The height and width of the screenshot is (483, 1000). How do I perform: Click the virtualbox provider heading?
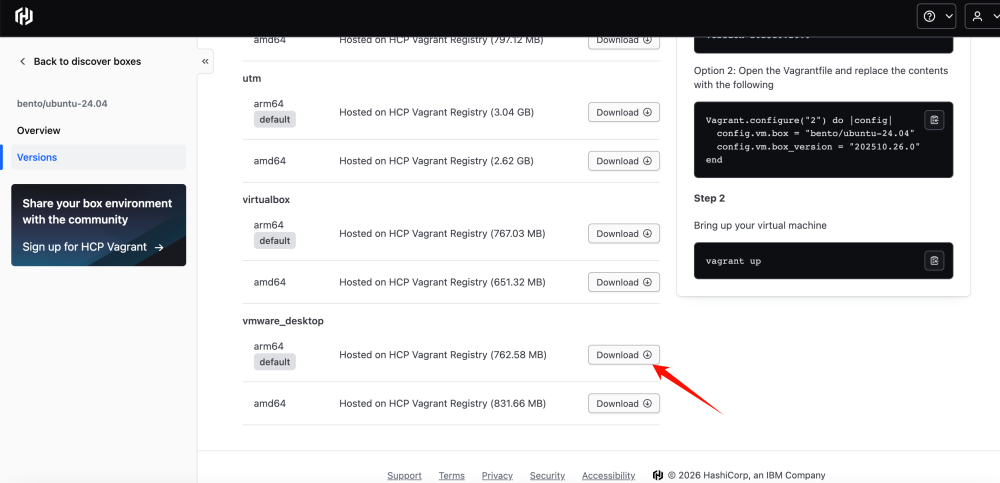266,200
